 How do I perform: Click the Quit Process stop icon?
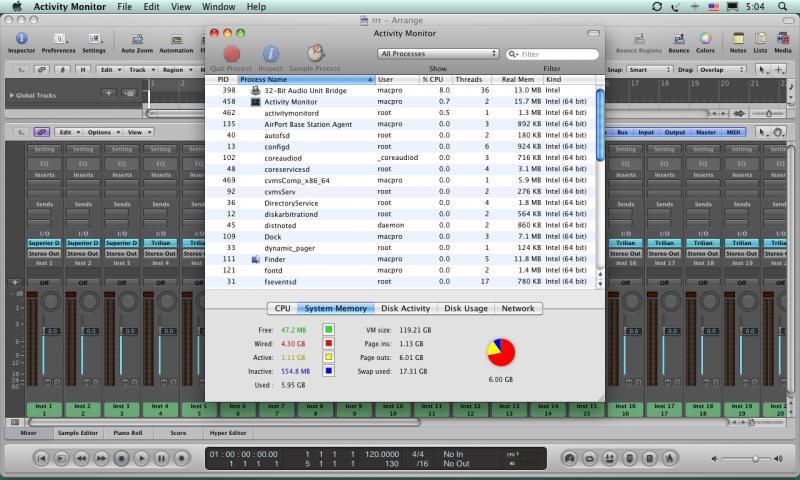232,53
